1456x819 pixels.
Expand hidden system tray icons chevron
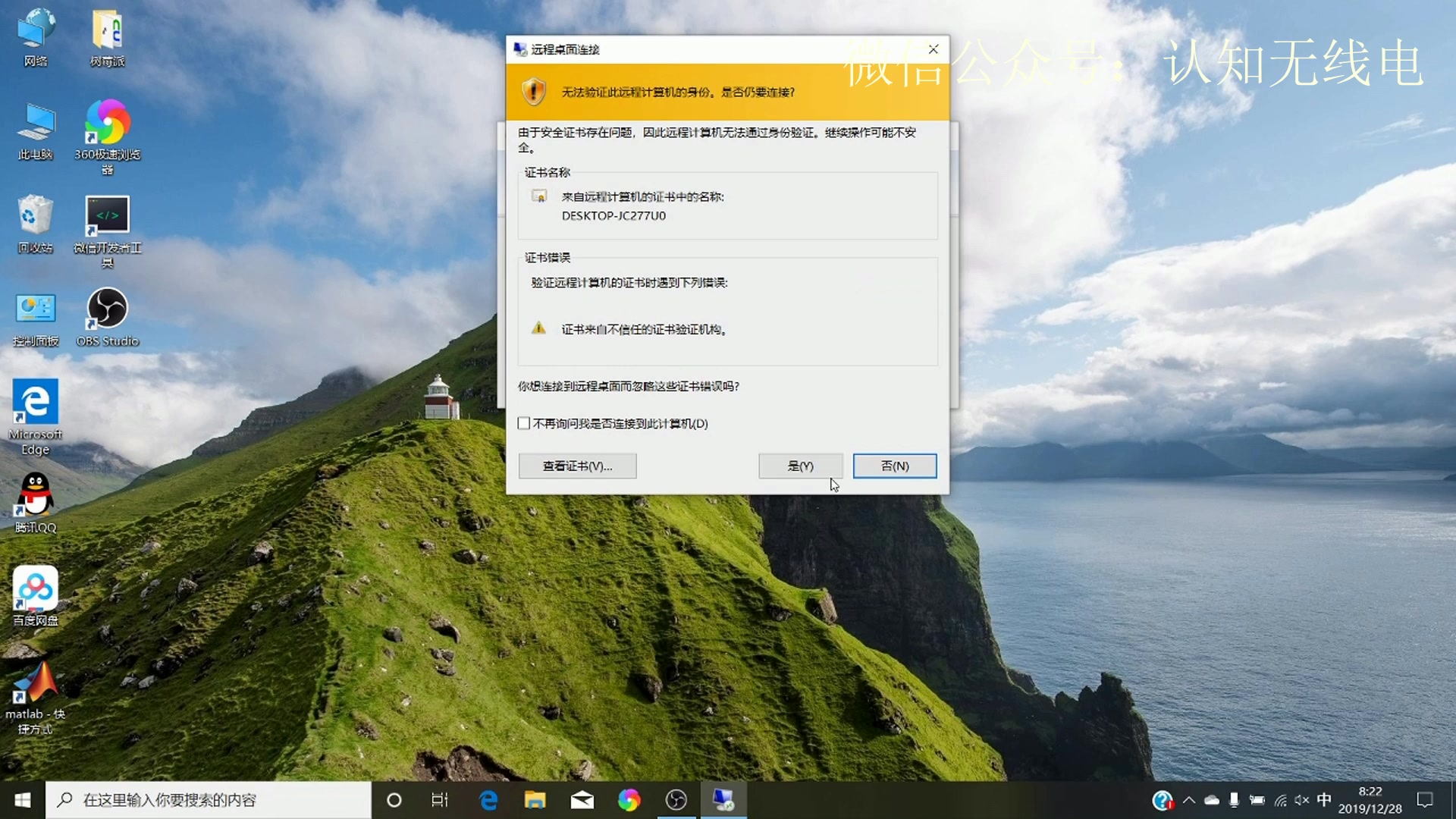coord(1188,799)
